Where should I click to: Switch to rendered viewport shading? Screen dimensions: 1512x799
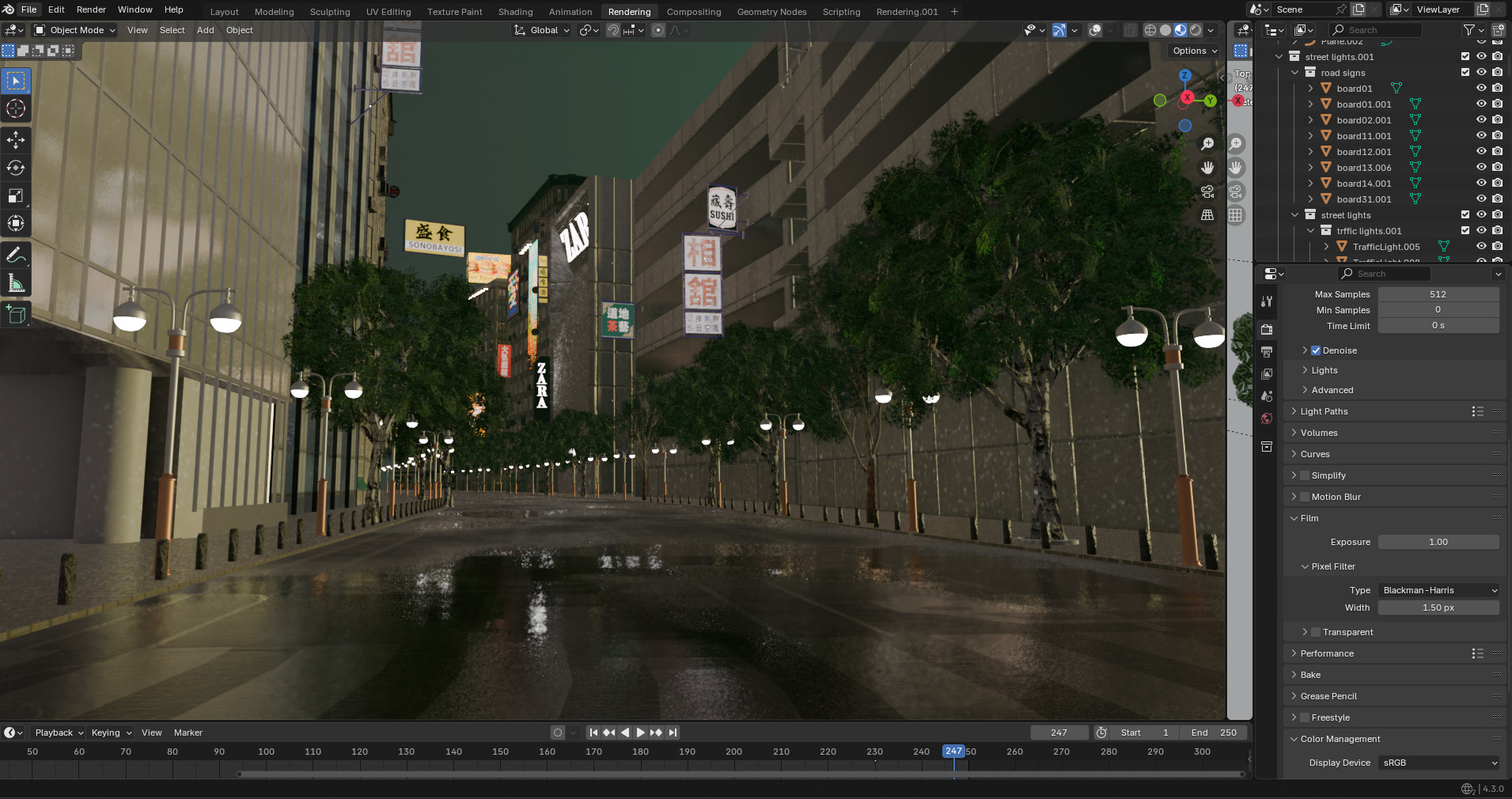coord(1196,30)
